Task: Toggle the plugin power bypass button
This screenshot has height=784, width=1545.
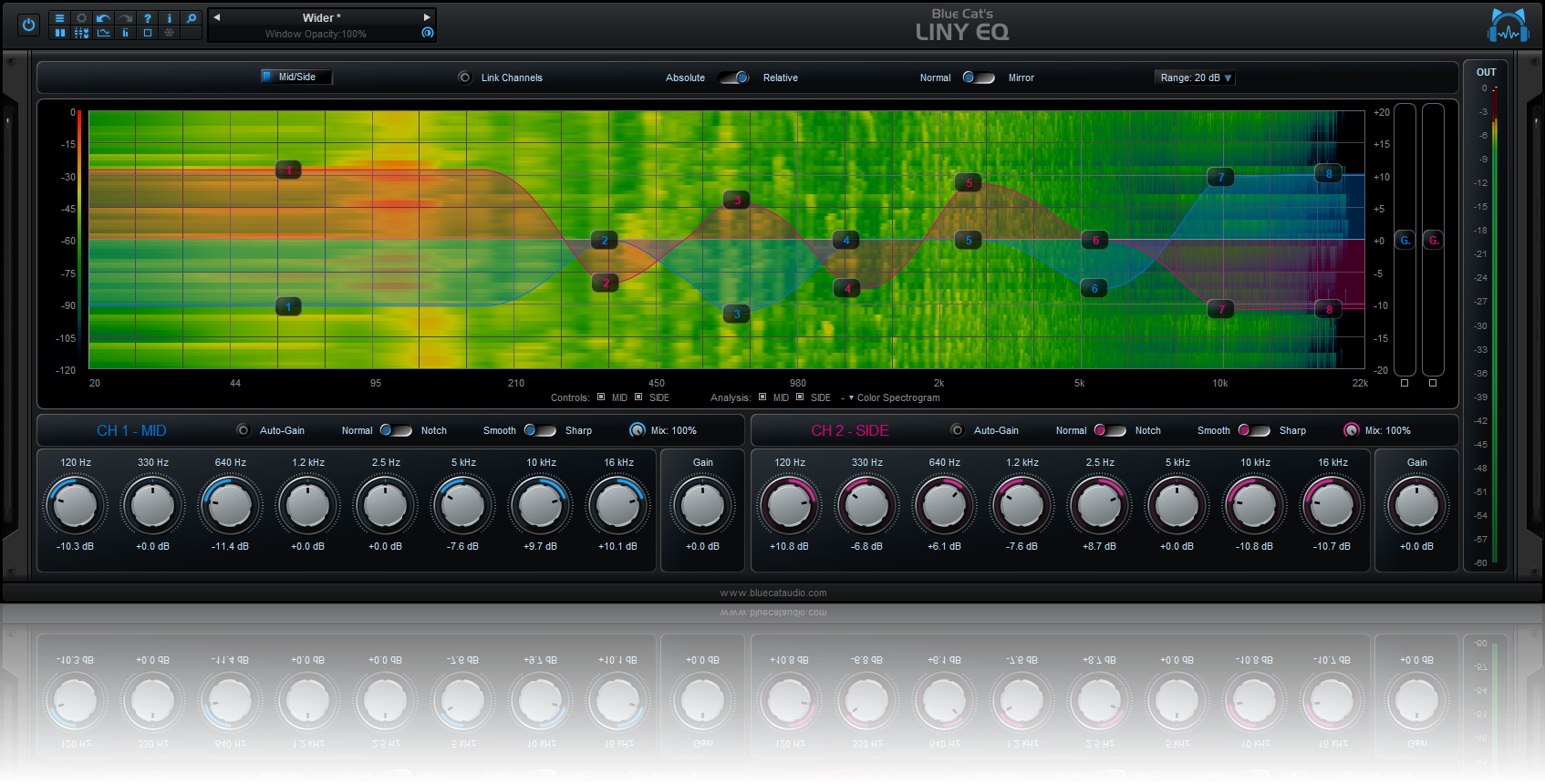Action: (x=28, y=25)
